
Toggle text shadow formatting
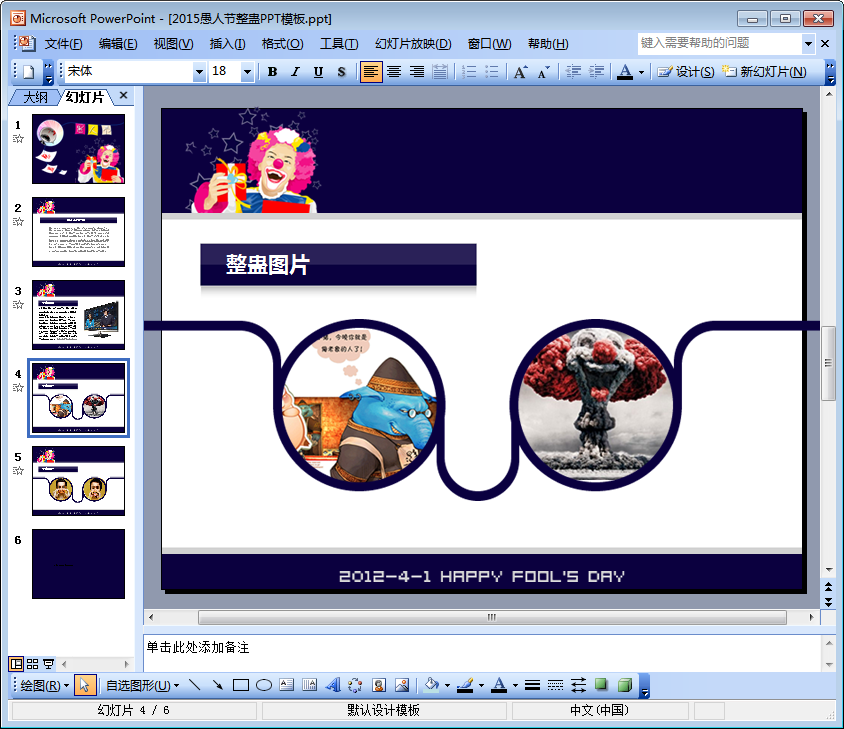[x=341, y=72]
